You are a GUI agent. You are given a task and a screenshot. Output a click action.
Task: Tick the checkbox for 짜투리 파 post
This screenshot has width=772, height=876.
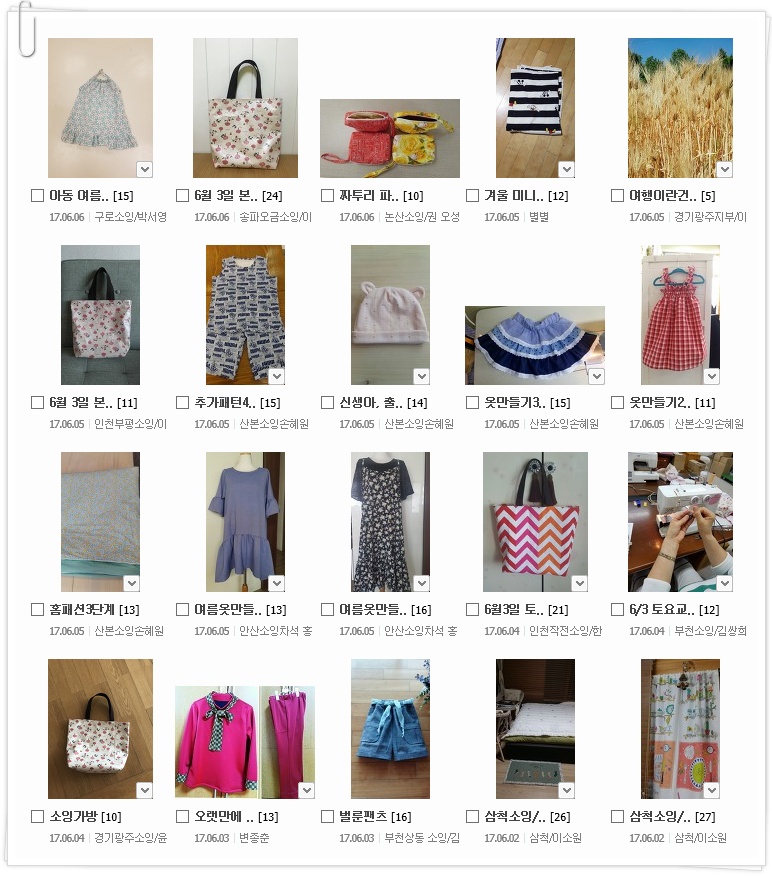(327, 196)
